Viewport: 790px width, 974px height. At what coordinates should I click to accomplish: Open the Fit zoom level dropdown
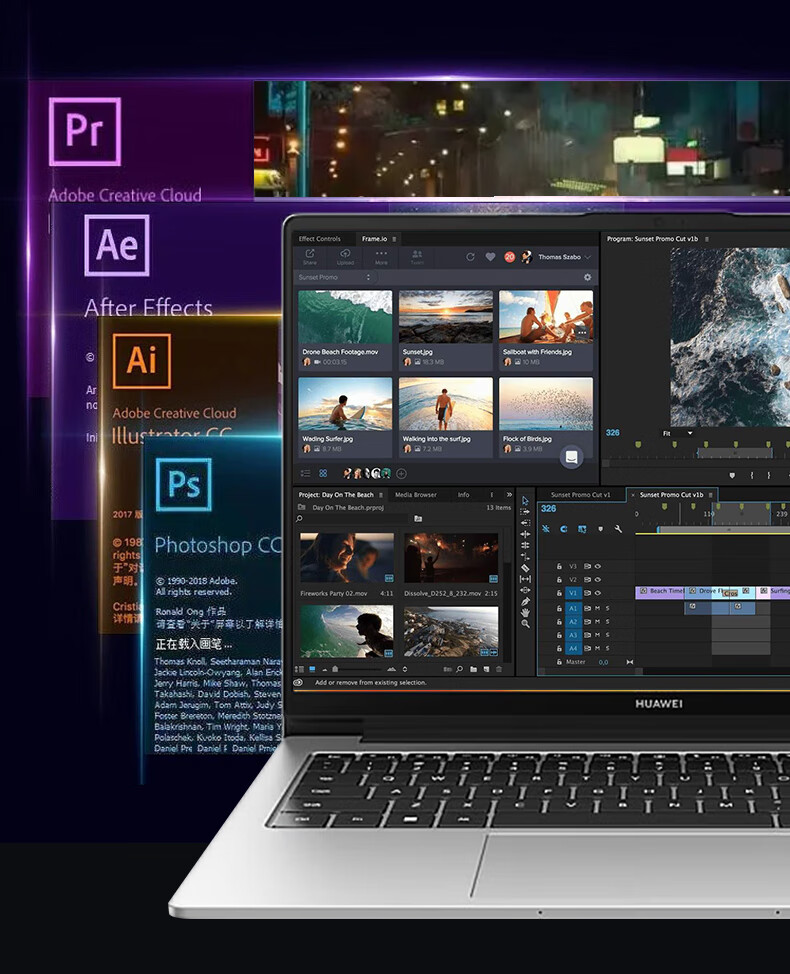point(677,433)
